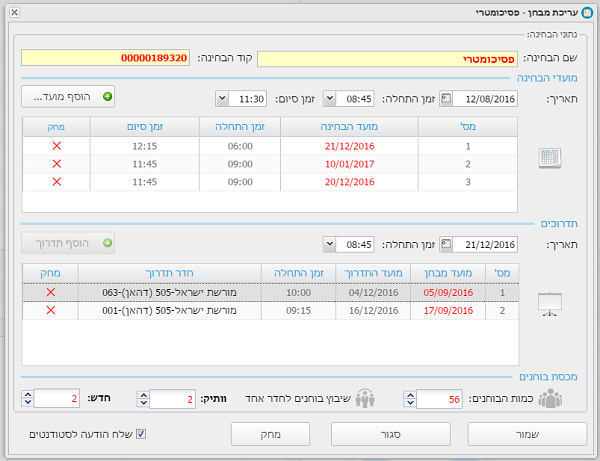
Task: Open calendar picker for drill date 21/12/2016
Action: [x=446, y=244]
